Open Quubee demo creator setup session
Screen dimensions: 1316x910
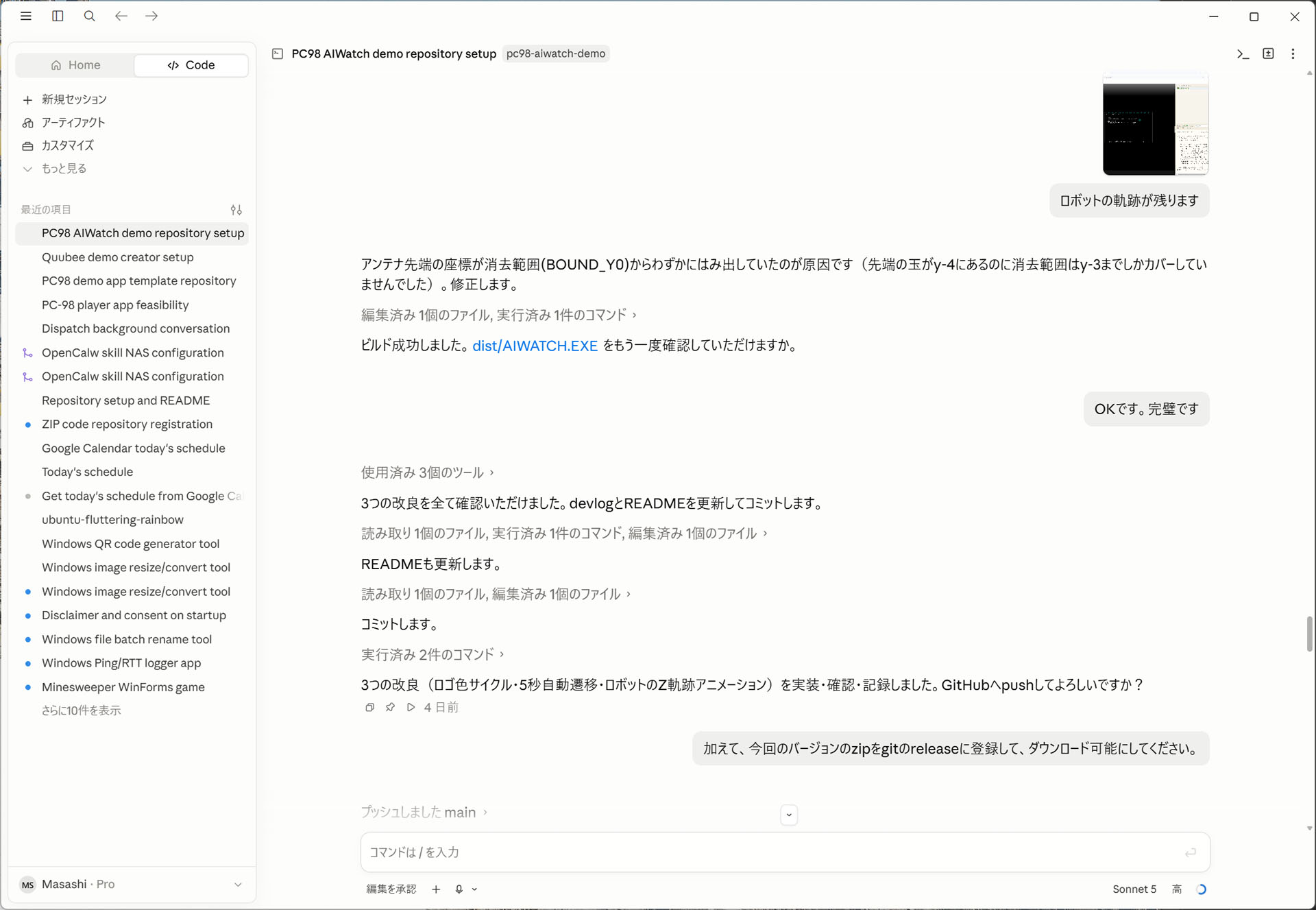point(118,257)
